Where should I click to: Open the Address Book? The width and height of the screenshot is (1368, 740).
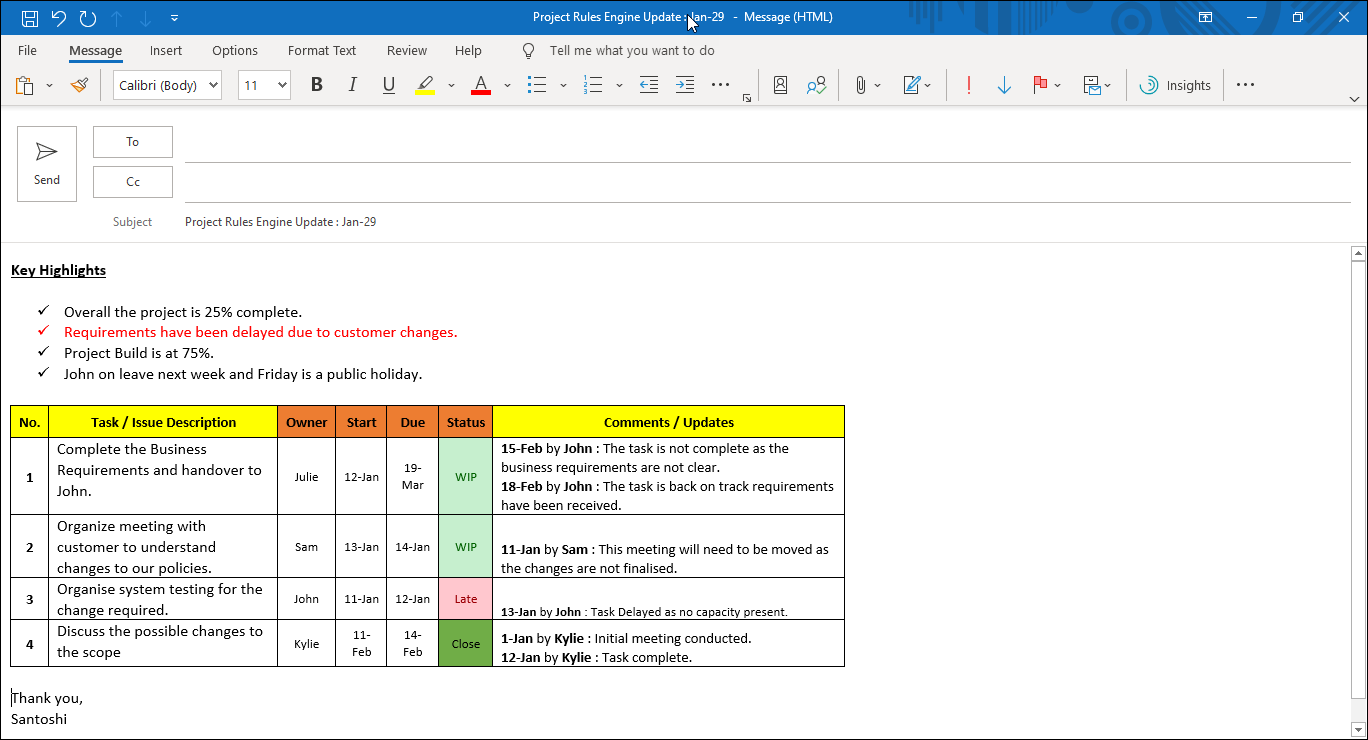pos(780,85)
